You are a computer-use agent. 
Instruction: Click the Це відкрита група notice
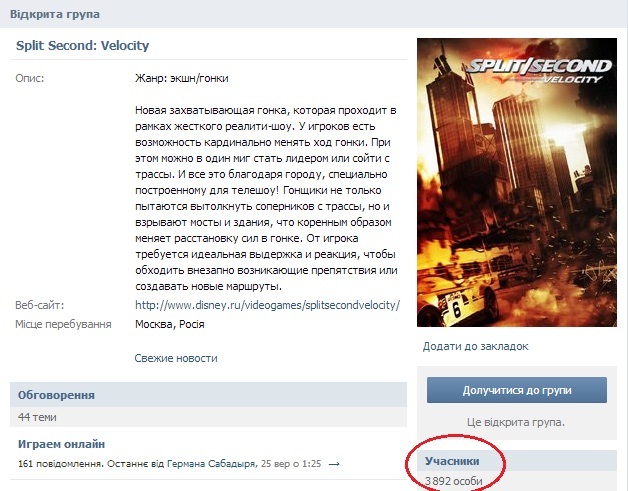pos(515,422)
